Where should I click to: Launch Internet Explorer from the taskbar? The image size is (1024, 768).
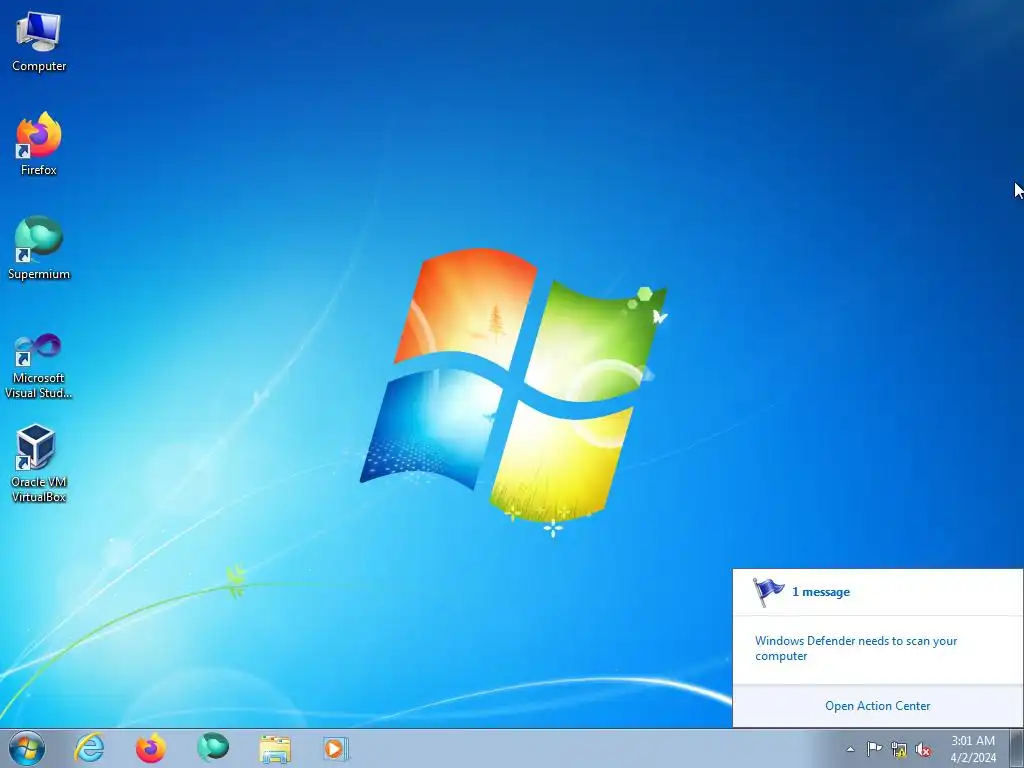89,748
